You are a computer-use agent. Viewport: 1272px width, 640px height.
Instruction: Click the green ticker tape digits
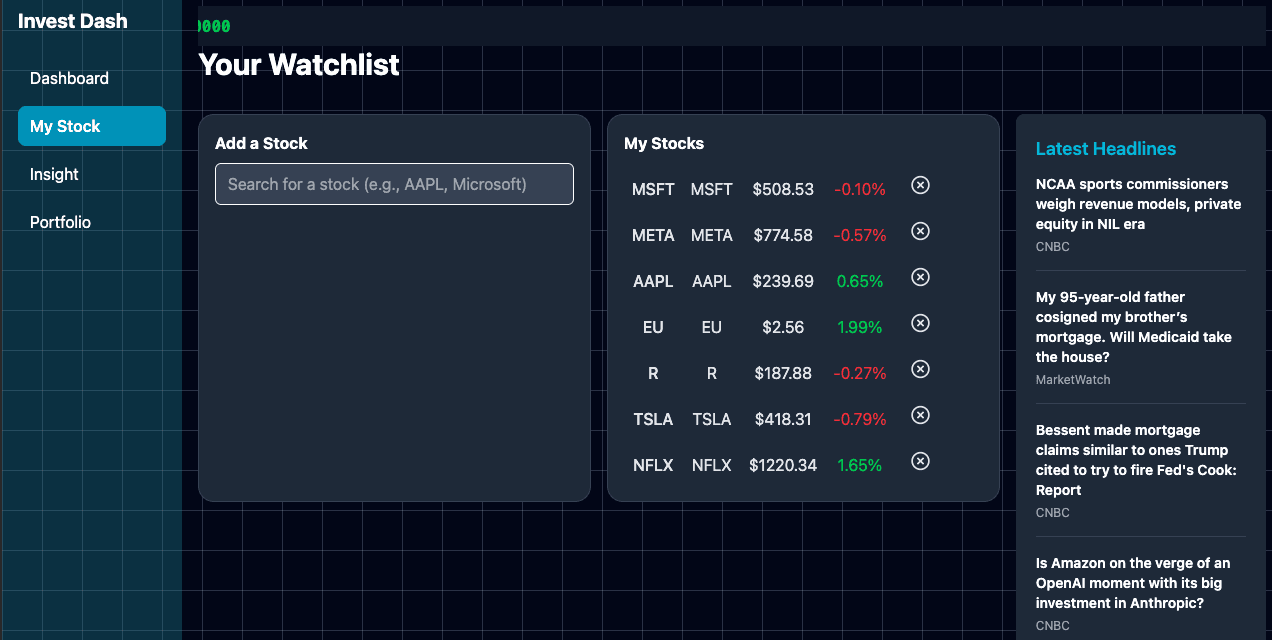(x=214, y=27)
